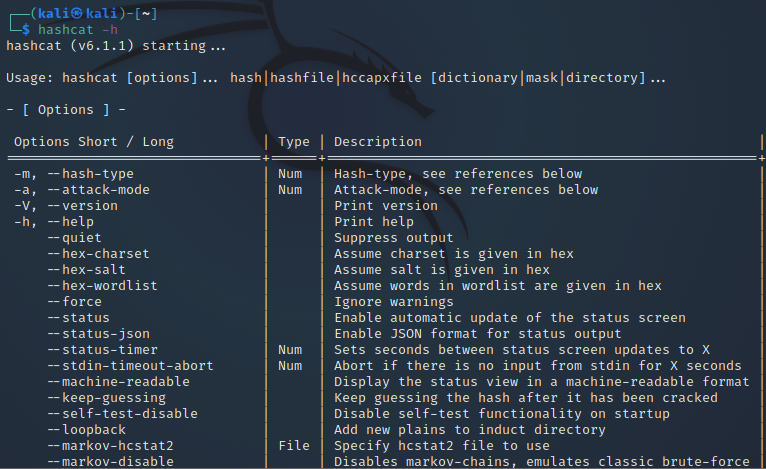
Task: Click the 'File' type for markov-hcstat2
Action: pyautogui.click(x=294, y=446)
